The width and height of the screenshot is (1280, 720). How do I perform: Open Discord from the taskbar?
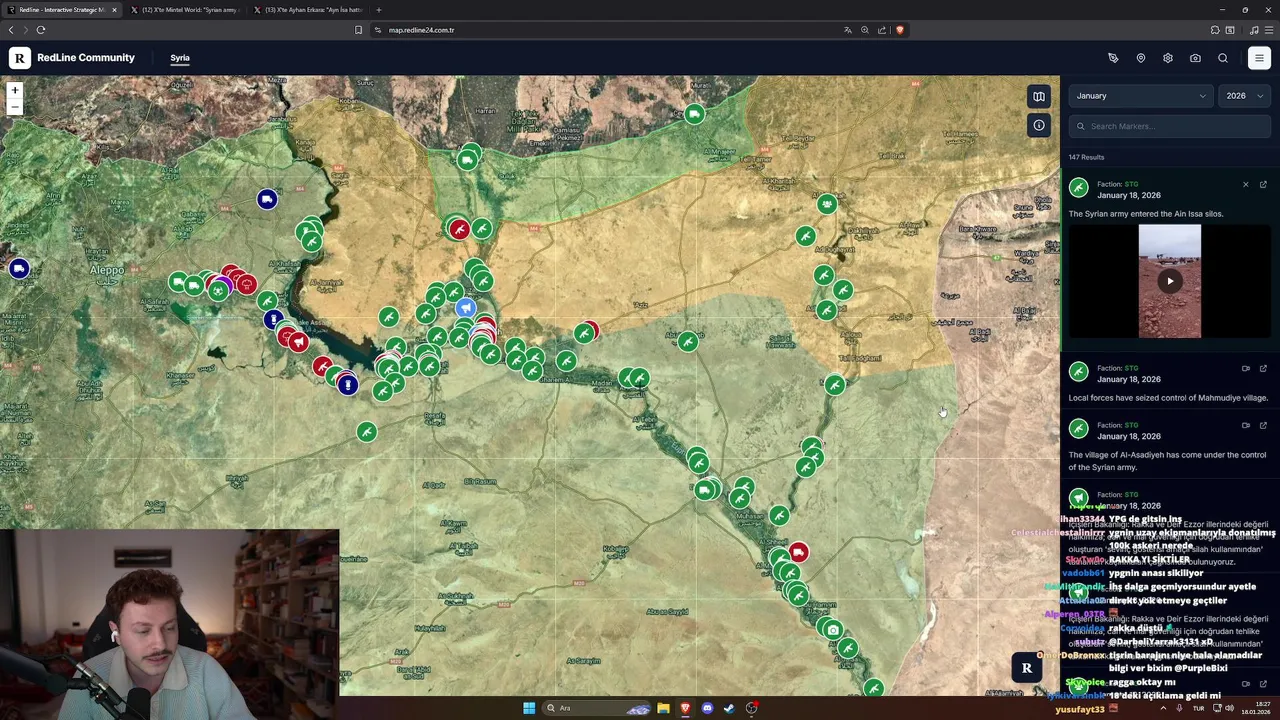(x=707, y=708)
